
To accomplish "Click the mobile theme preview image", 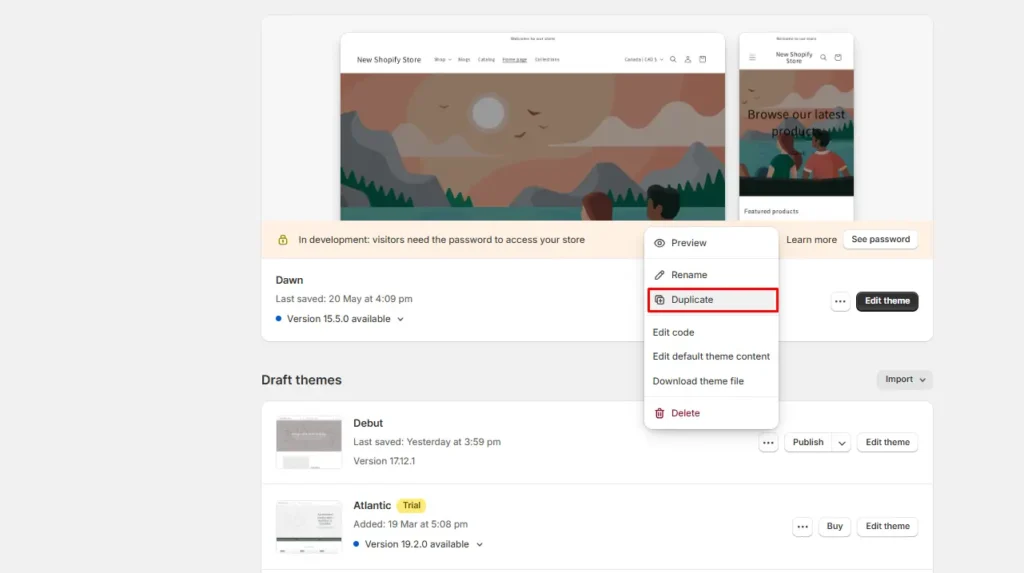I will coord(796,133).
